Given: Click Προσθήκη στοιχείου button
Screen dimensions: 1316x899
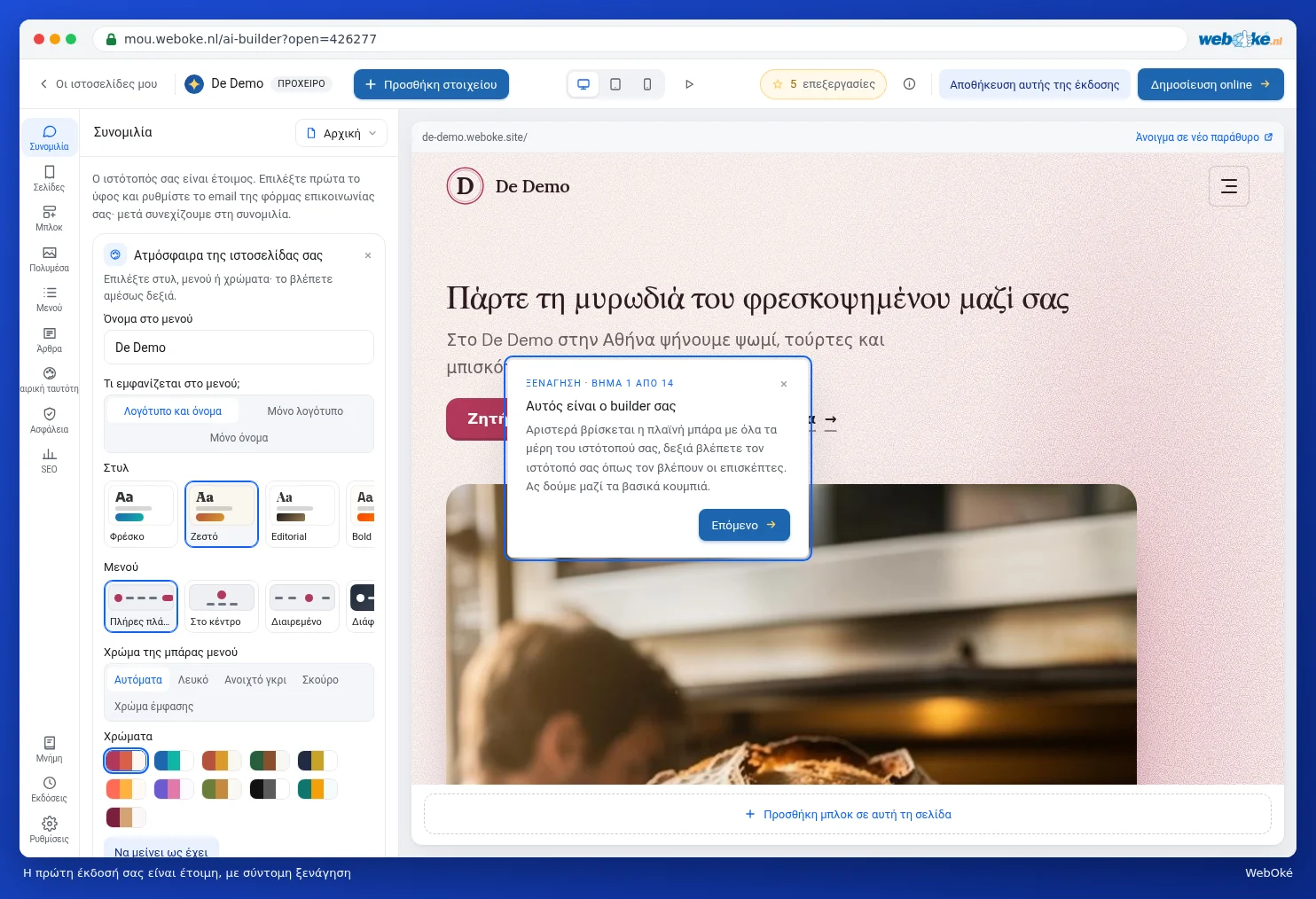Looking at the screenshot, I should point(431,84).
